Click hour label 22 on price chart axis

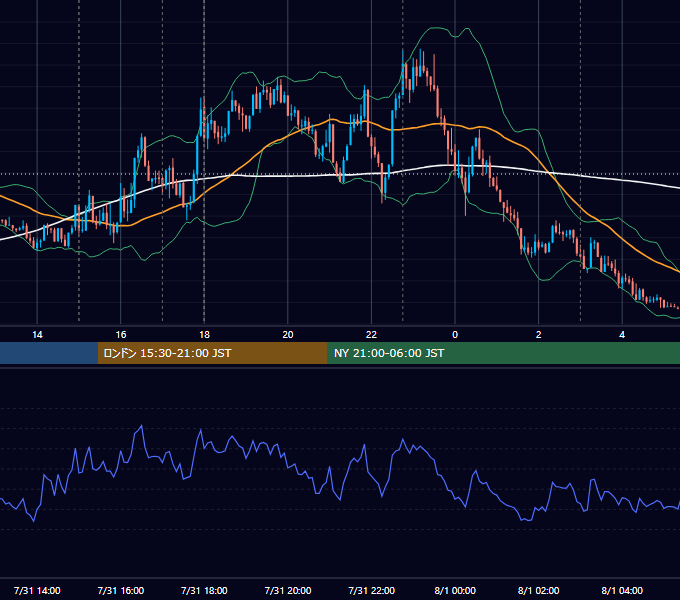pyautogui.click(x=371, y=335)
